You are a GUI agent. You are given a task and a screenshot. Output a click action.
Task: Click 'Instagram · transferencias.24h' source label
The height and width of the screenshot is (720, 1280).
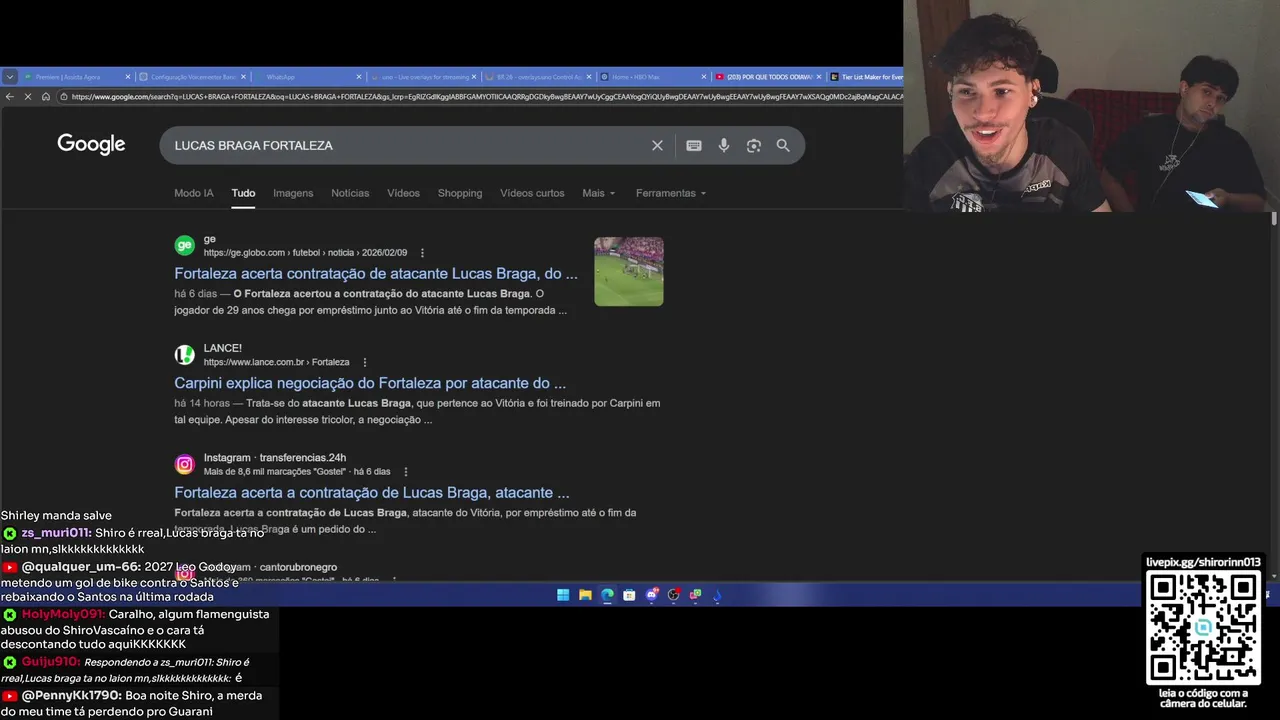[275, 458]
